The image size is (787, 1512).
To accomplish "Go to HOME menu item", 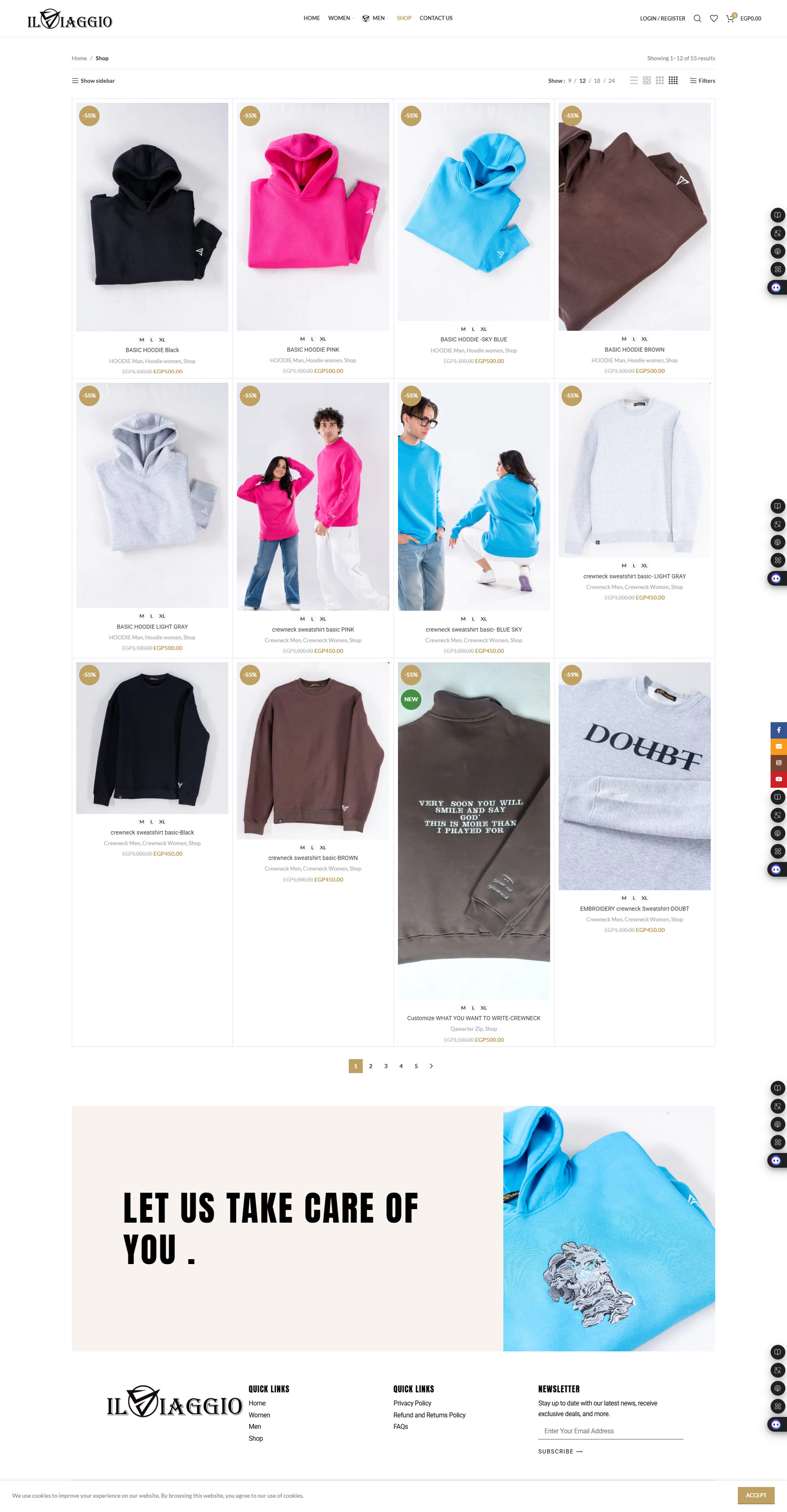I will (x=312, y=18).
